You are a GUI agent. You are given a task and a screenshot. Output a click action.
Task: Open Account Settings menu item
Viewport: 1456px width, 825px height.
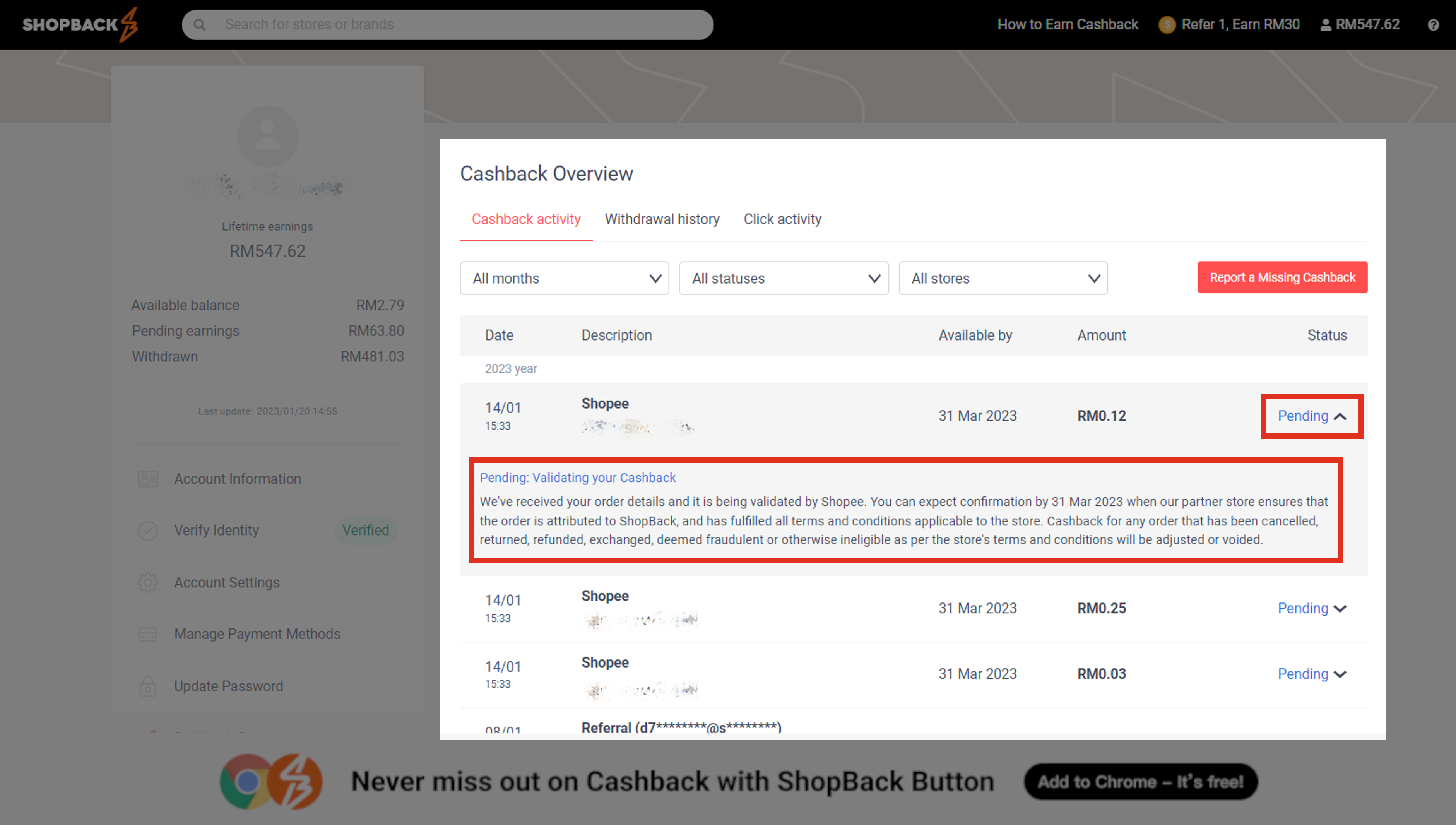tap(227, 582)
